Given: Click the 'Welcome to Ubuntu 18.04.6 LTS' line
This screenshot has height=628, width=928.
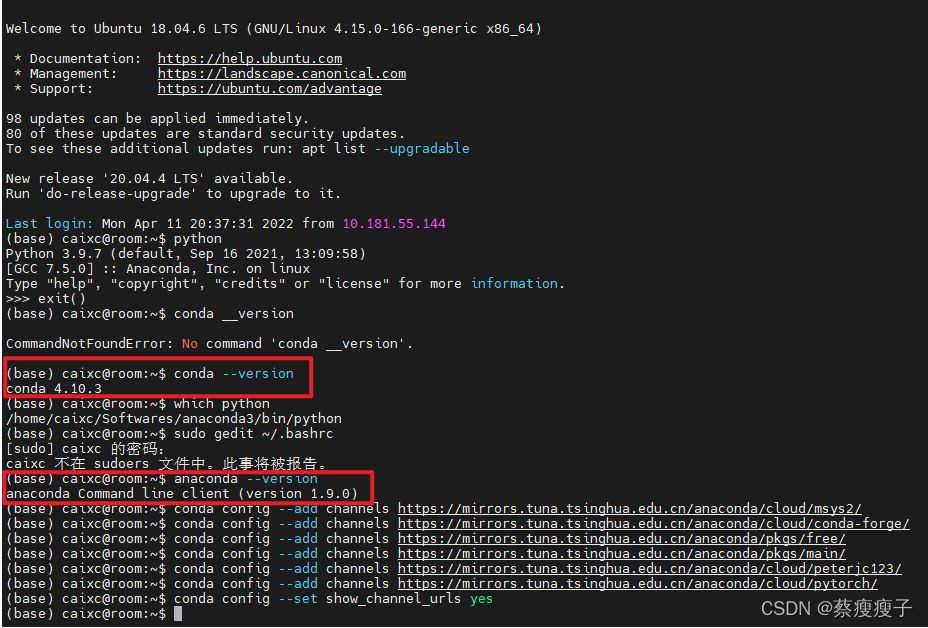Looking at the screenshot, I should coord(273,28).
